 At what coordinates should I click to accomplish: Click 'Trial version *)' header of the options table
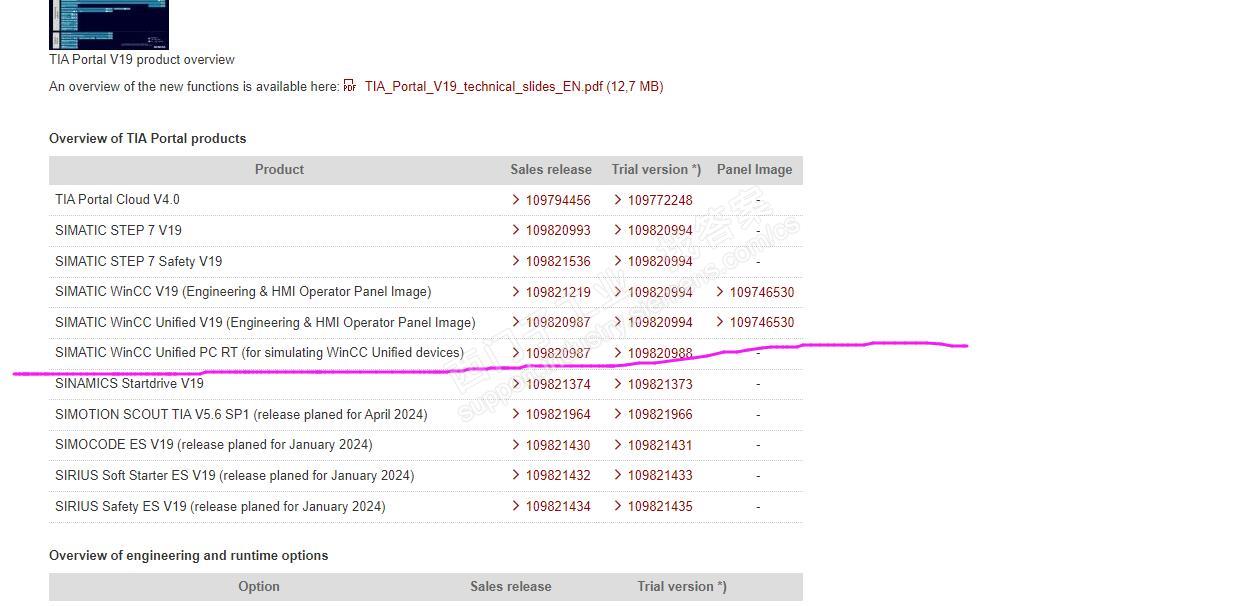pyautogui.click(x=682, y=586)
